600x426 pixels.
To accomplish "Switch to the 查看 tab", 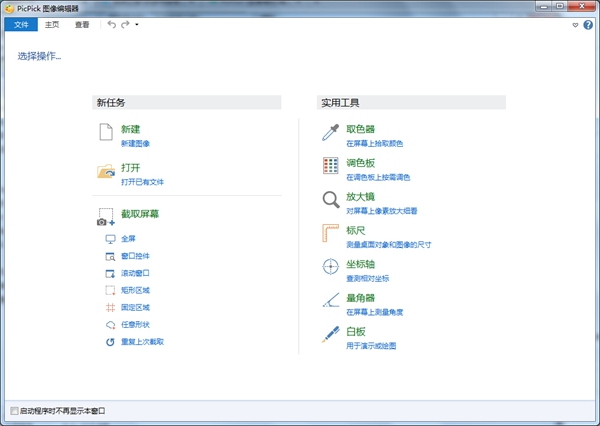I will (x=82, y=24).
